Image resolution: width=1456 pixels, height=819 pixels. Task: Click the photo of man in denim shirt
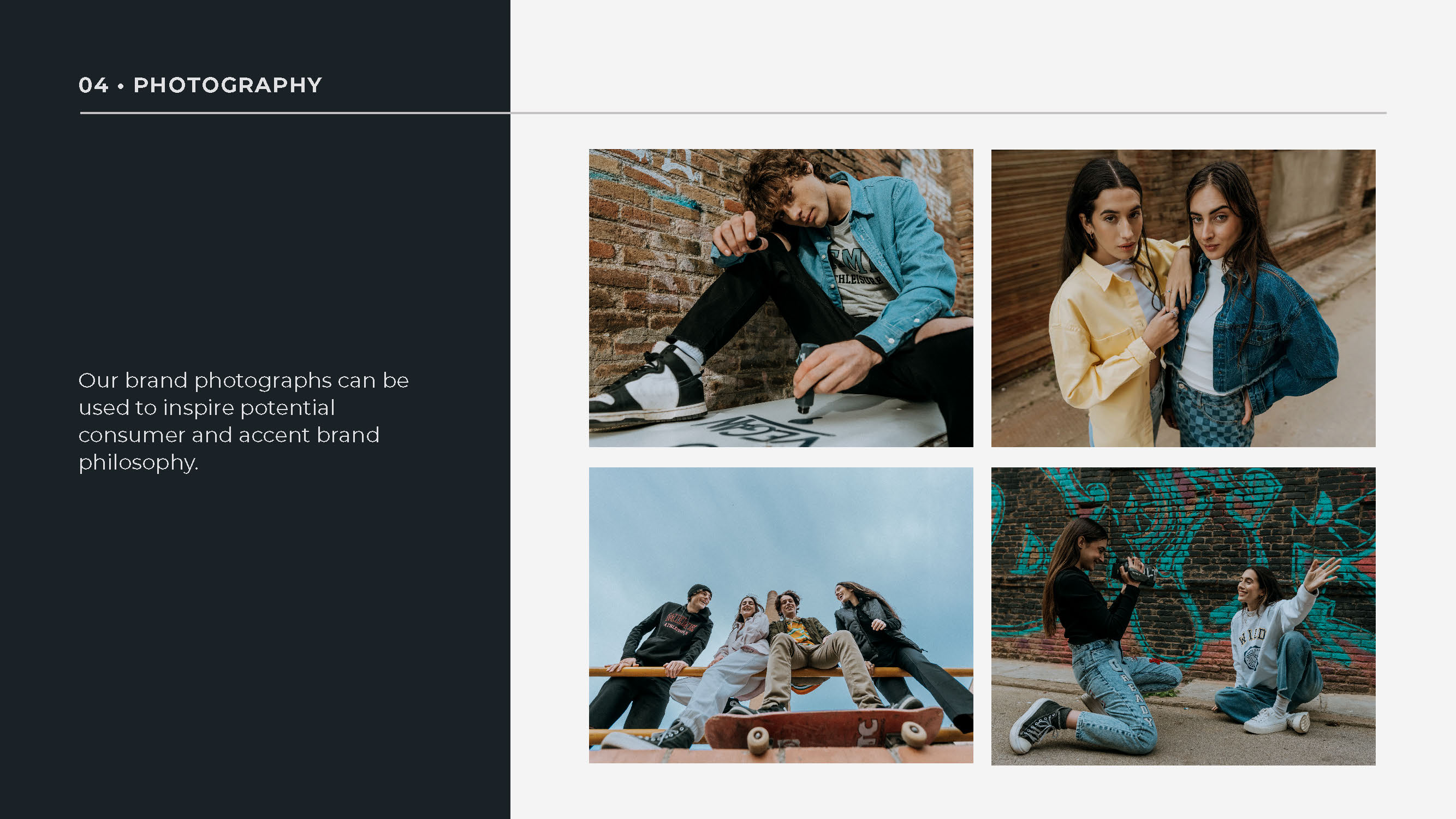(x=781, y=298)
